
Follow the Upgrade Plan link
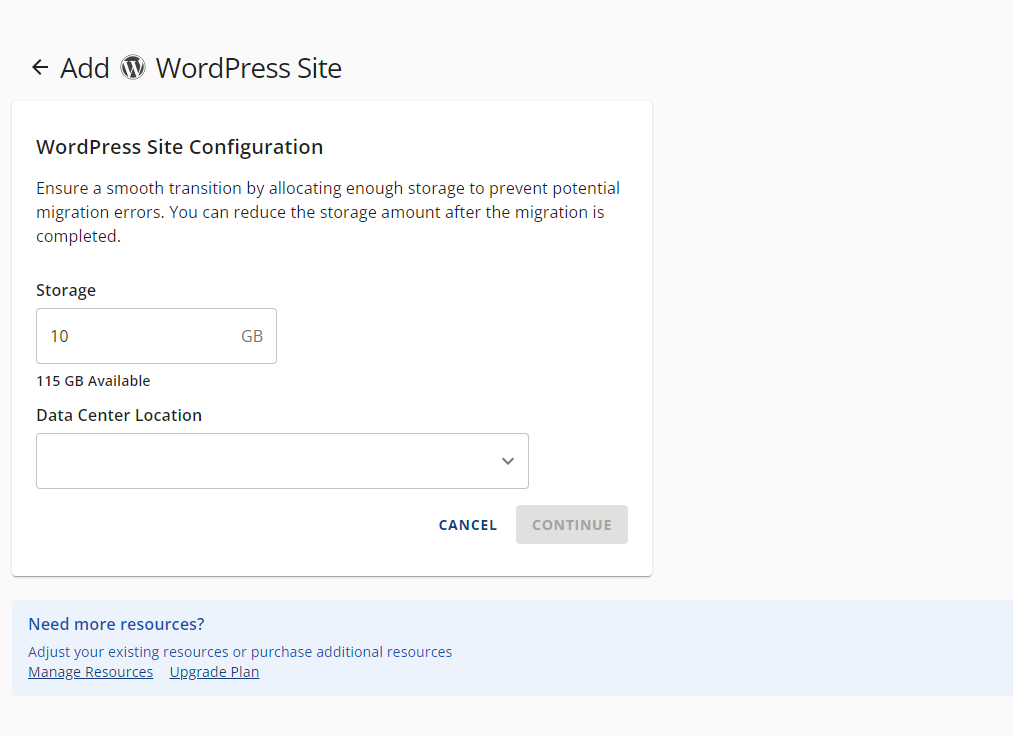[x=213, y=671]
